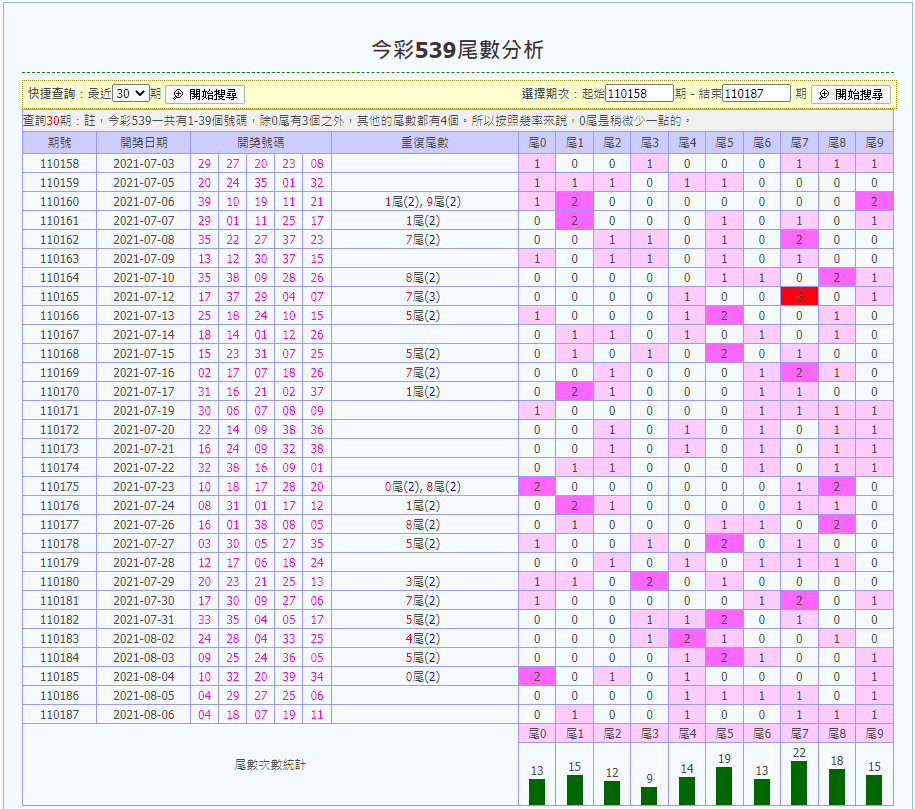Select period number 110165
Screen dimensions: 915x809
60,297
